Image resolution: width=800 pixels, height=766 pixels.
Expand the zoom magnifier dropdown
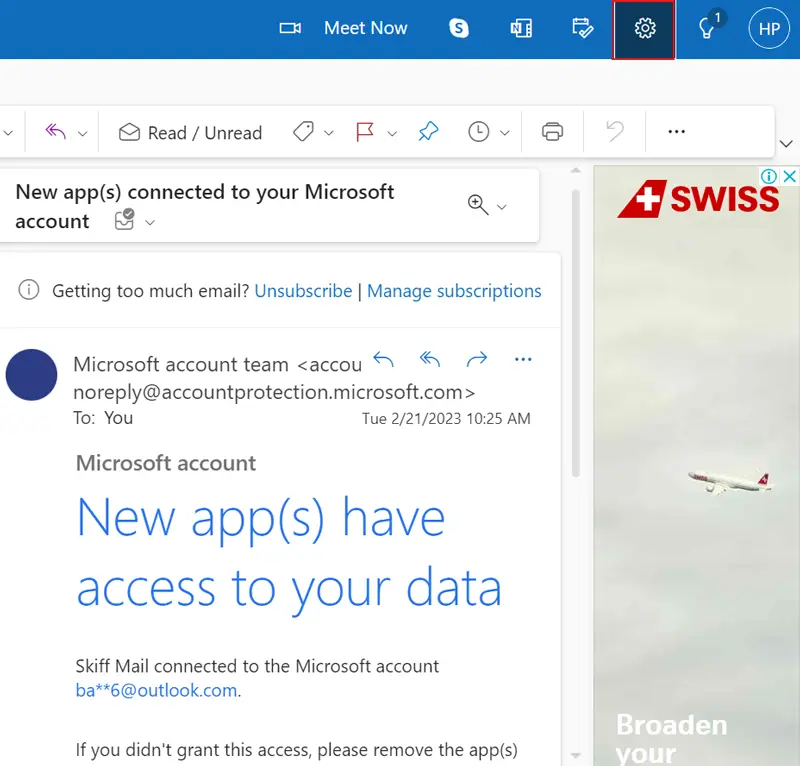coord(502,207)
